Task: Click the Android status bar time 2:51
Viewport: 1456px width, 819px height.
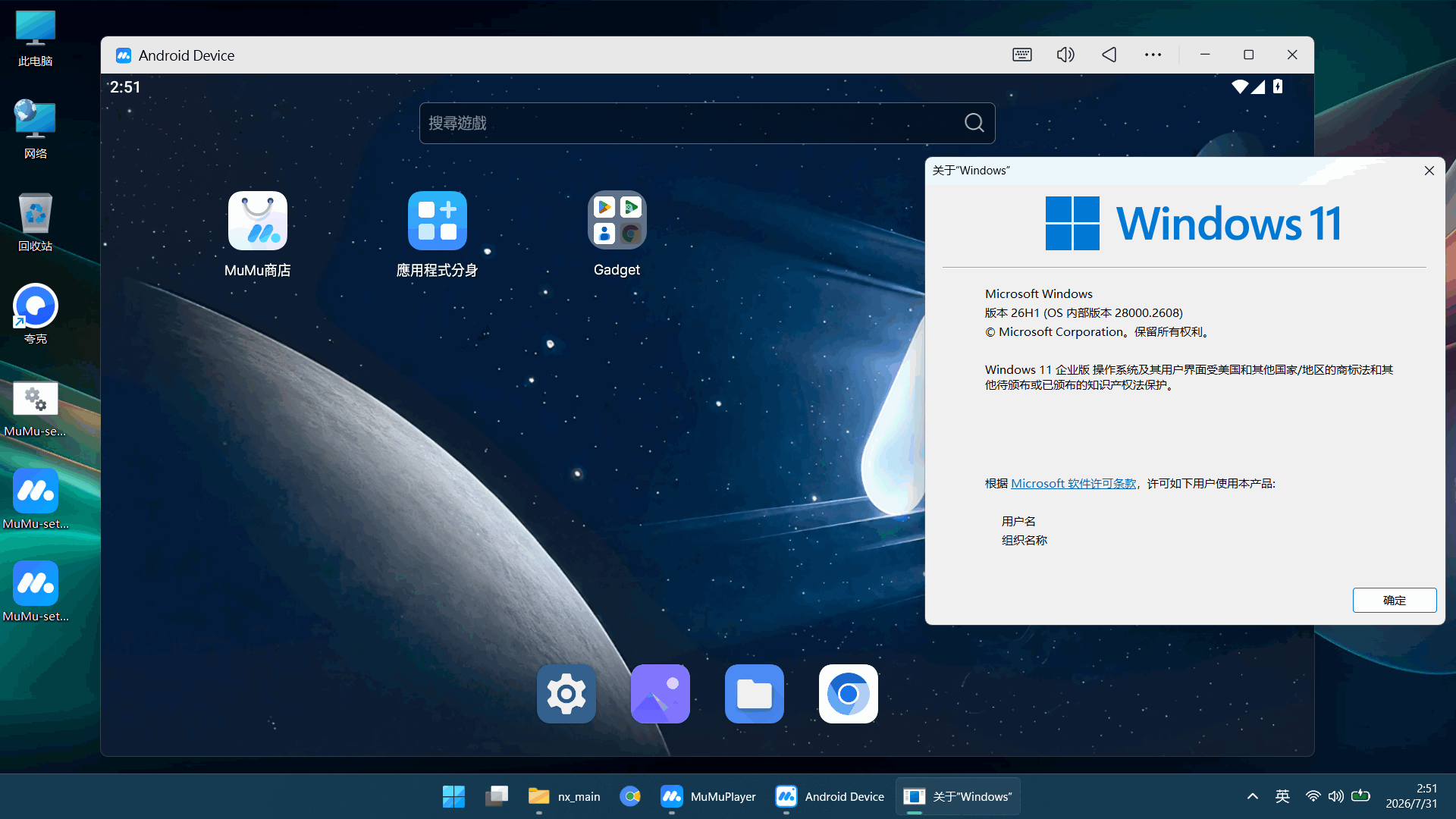Action: click(125, 87)
